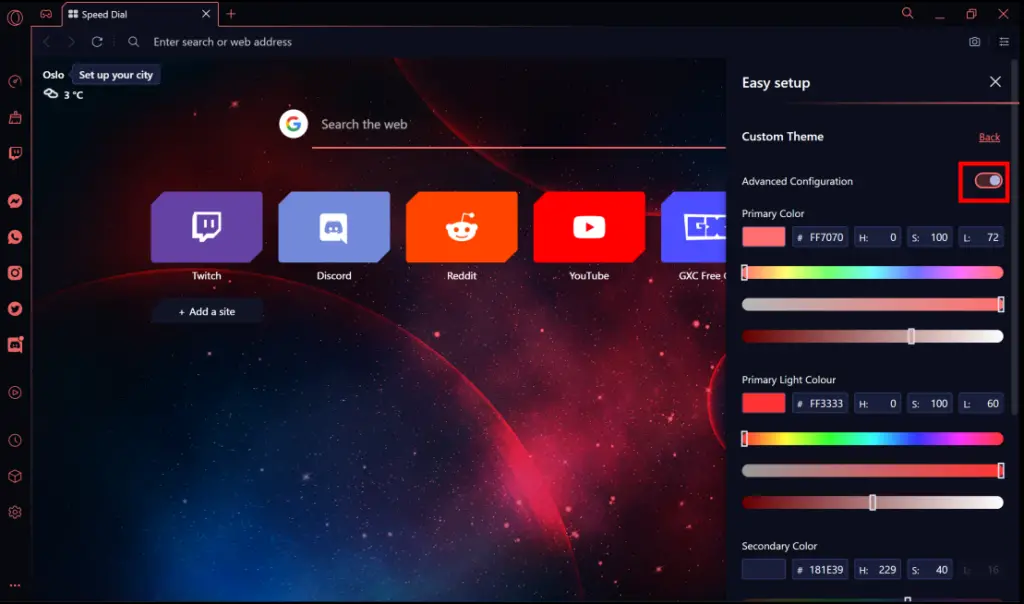
Task: Click Primary Light Colour H value field
Action: [878, 404]
